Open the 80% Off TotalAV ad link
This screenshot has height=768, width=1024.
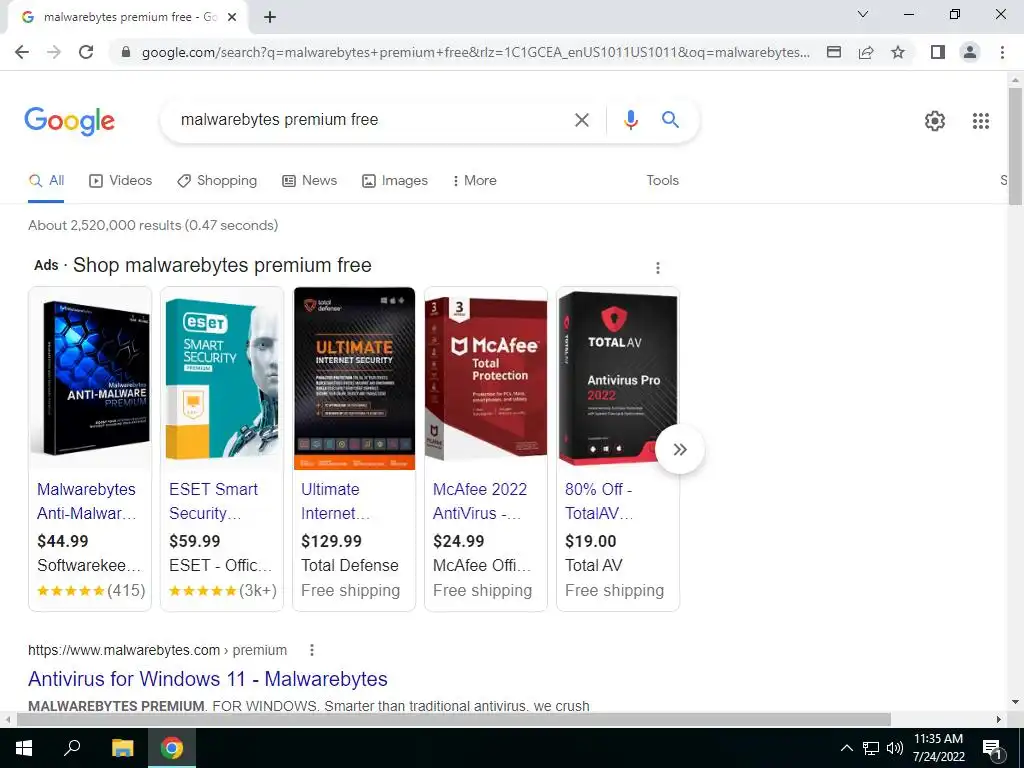pos(599,502)
